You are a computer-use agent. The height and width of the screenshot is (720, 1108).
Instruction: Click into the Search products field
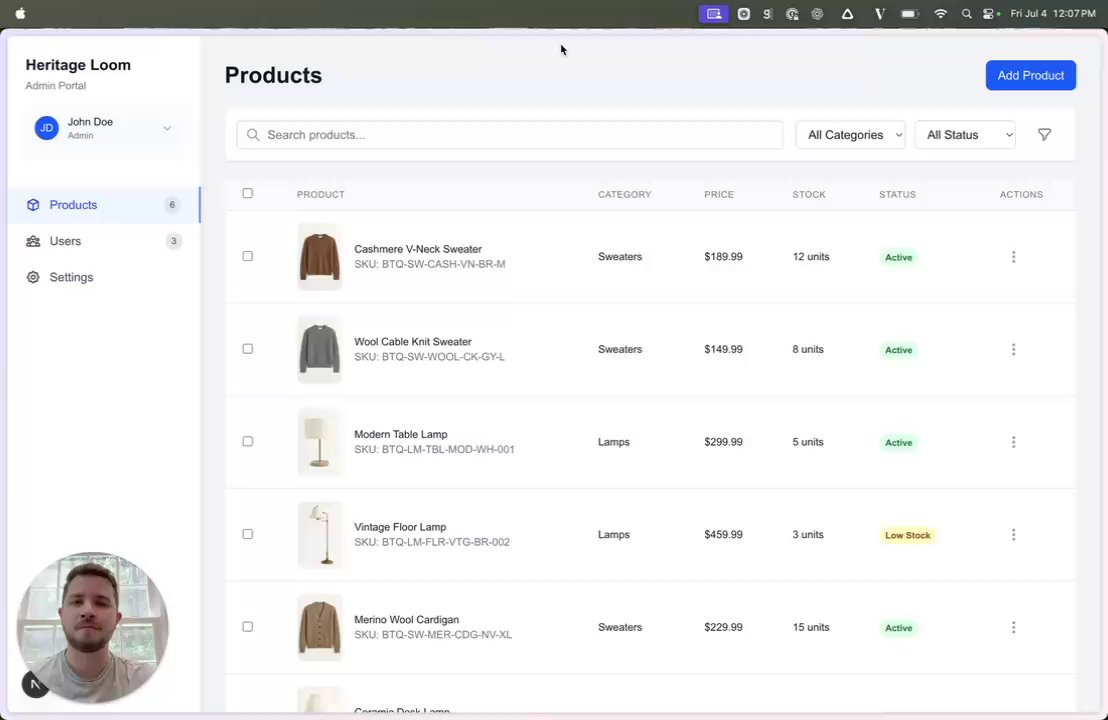coord(509,135)
